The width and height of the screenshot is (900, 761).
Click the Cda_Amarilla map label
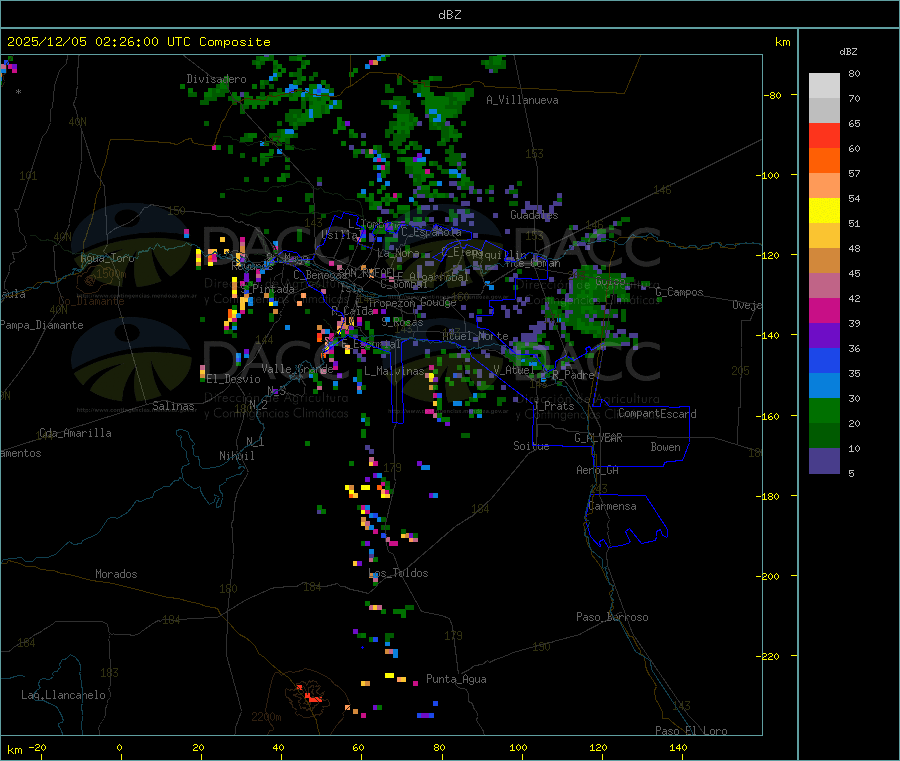(75, 433)
